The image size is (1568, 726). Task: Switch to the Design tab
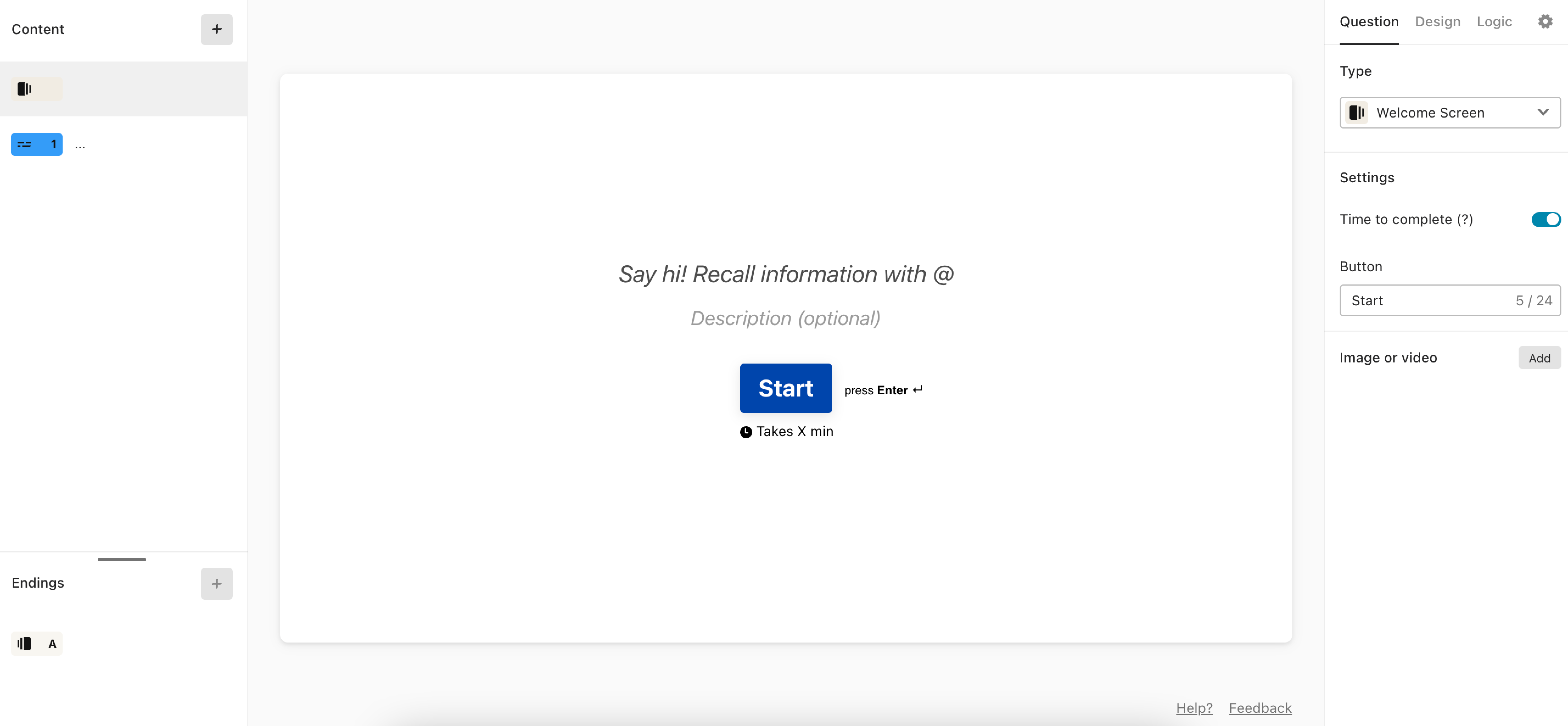point(1437,22)
